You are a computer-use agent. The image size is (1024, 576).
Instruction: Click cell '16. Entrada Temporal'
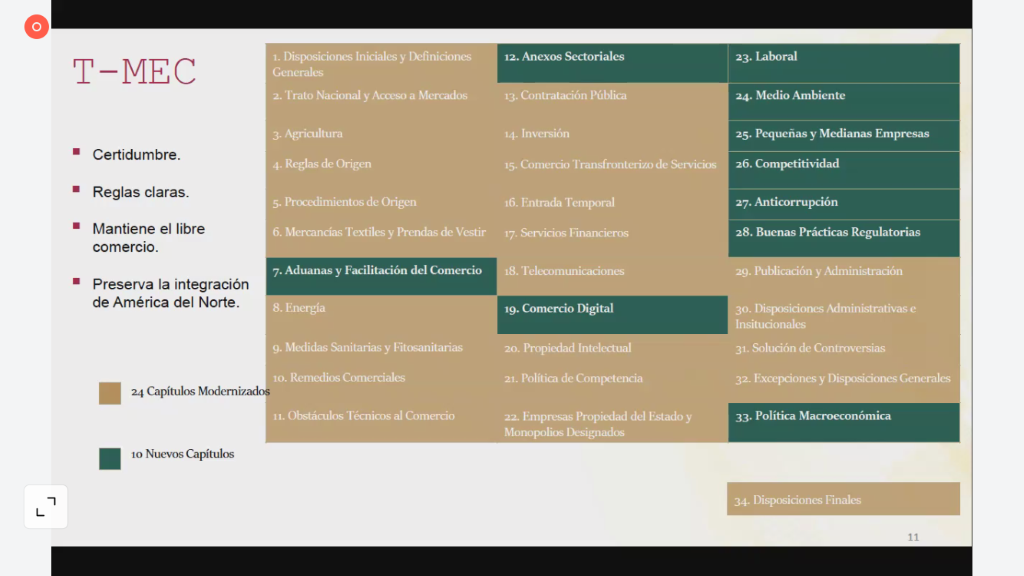point(613,204)
